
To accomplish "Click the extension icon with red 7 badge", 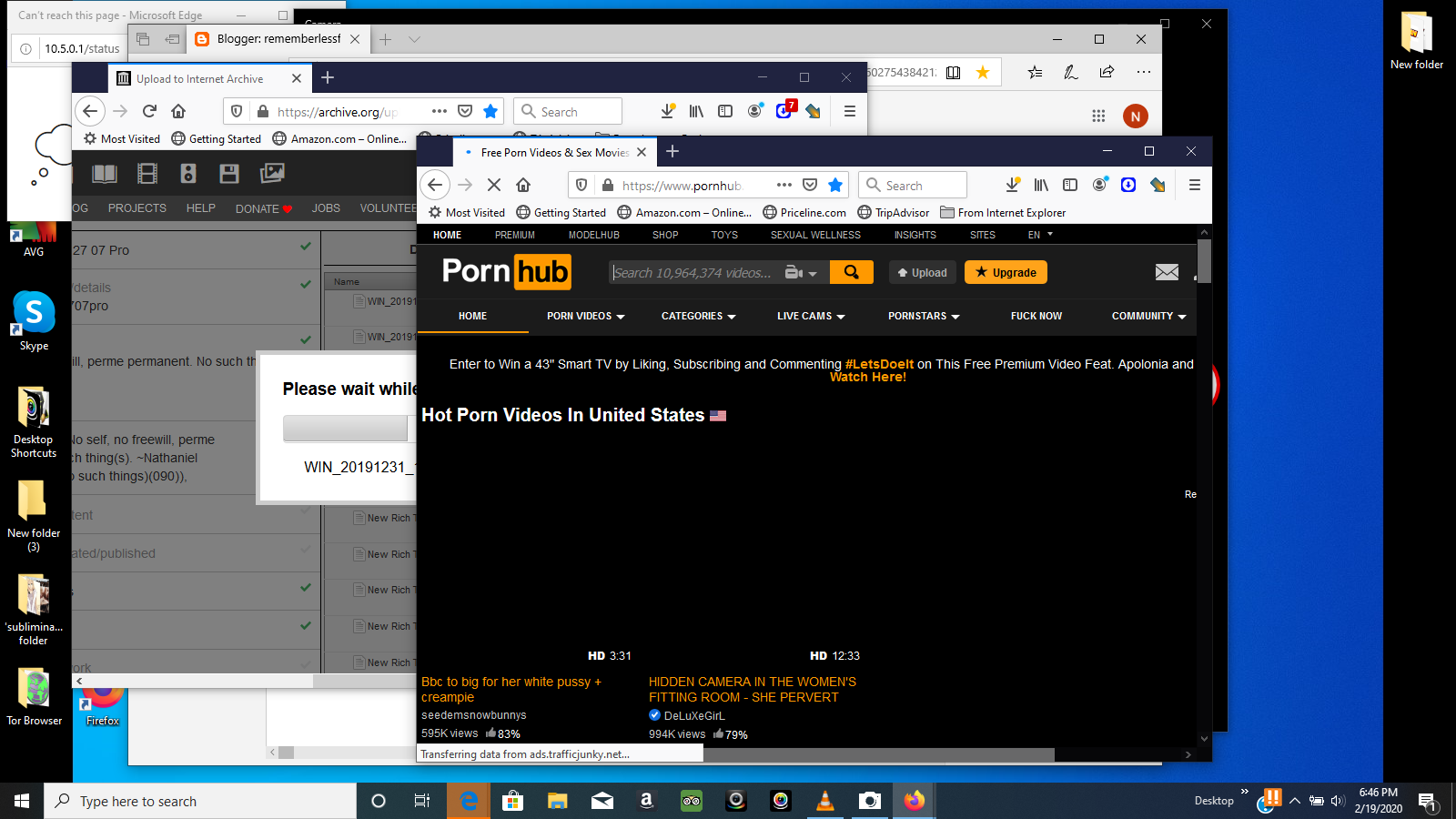I will pos(784,110).
